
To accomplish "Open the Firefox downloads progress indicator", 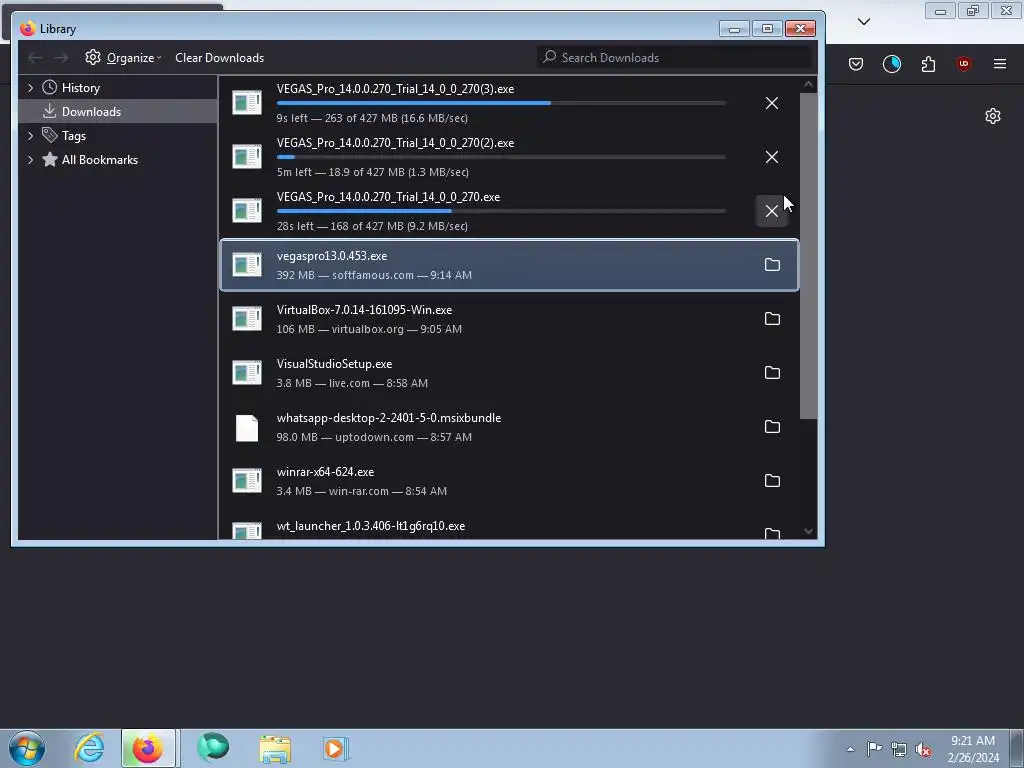I will point(891,63).
